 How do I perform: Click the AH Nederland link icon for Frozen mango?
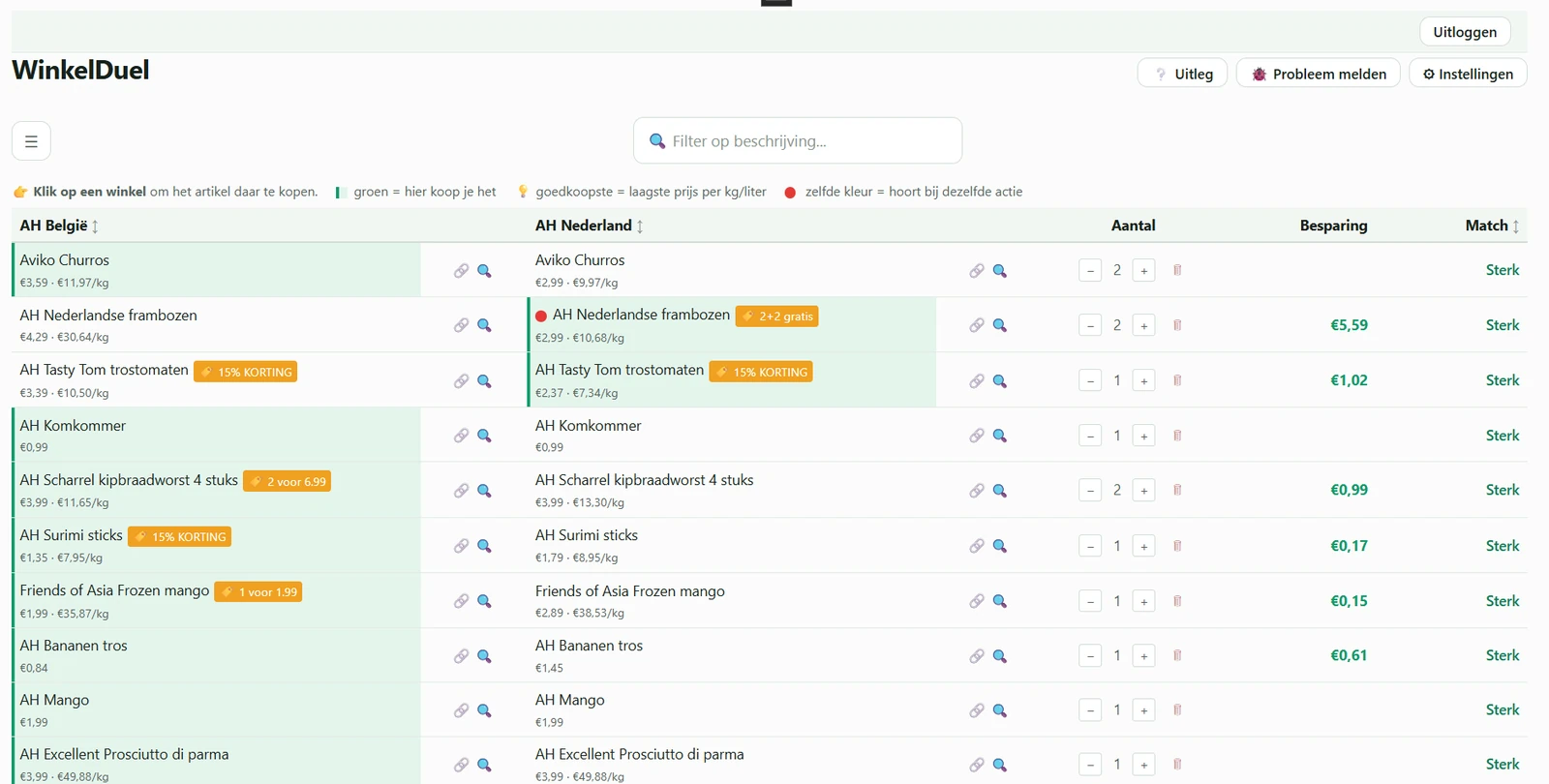(x=977, y=601)
